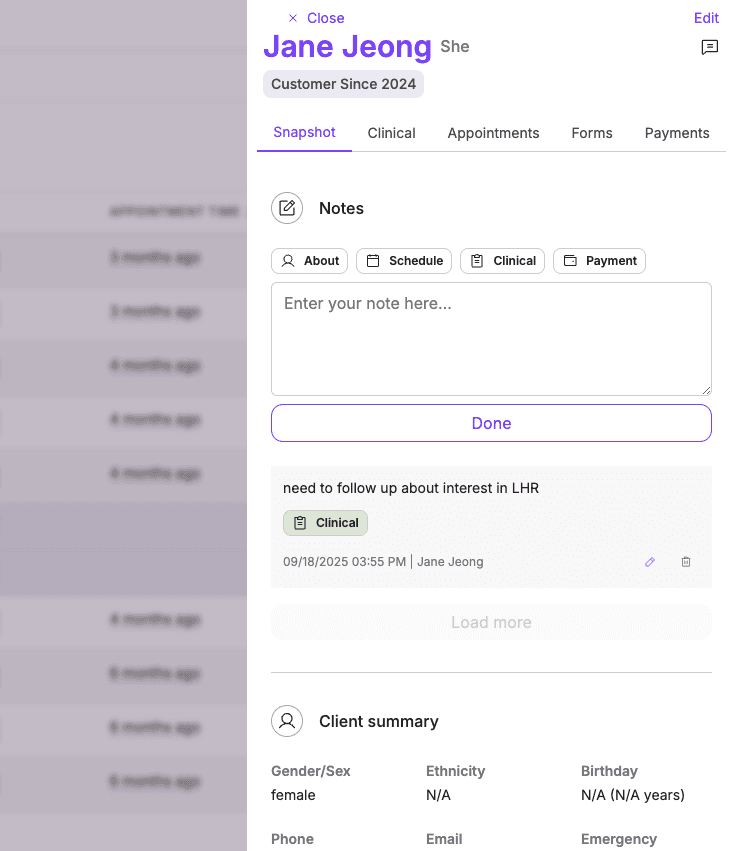Open the Forms tab
Viewport: 732px width, 851px height.
pos(591,133)
